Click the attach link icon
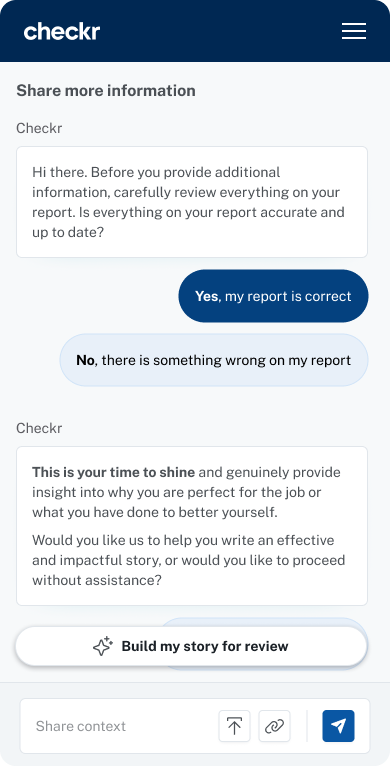Image resolution: width=390 pixels, height=766 pixels. [x=274, y=726]
